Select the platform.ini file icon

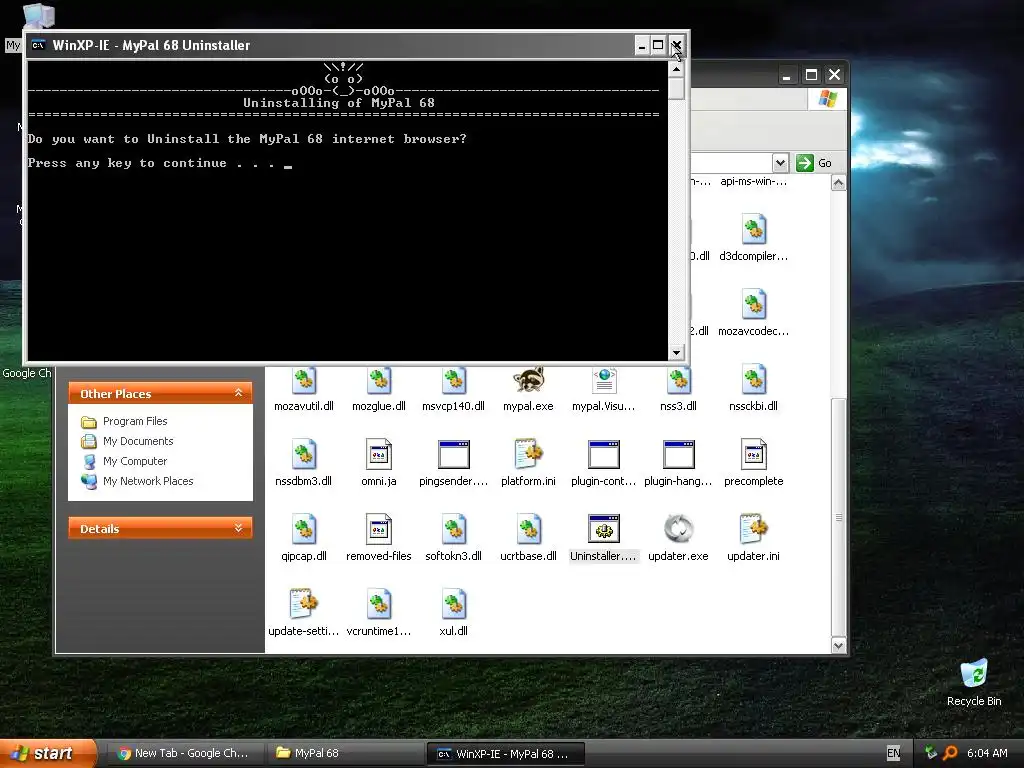(528, 454)
